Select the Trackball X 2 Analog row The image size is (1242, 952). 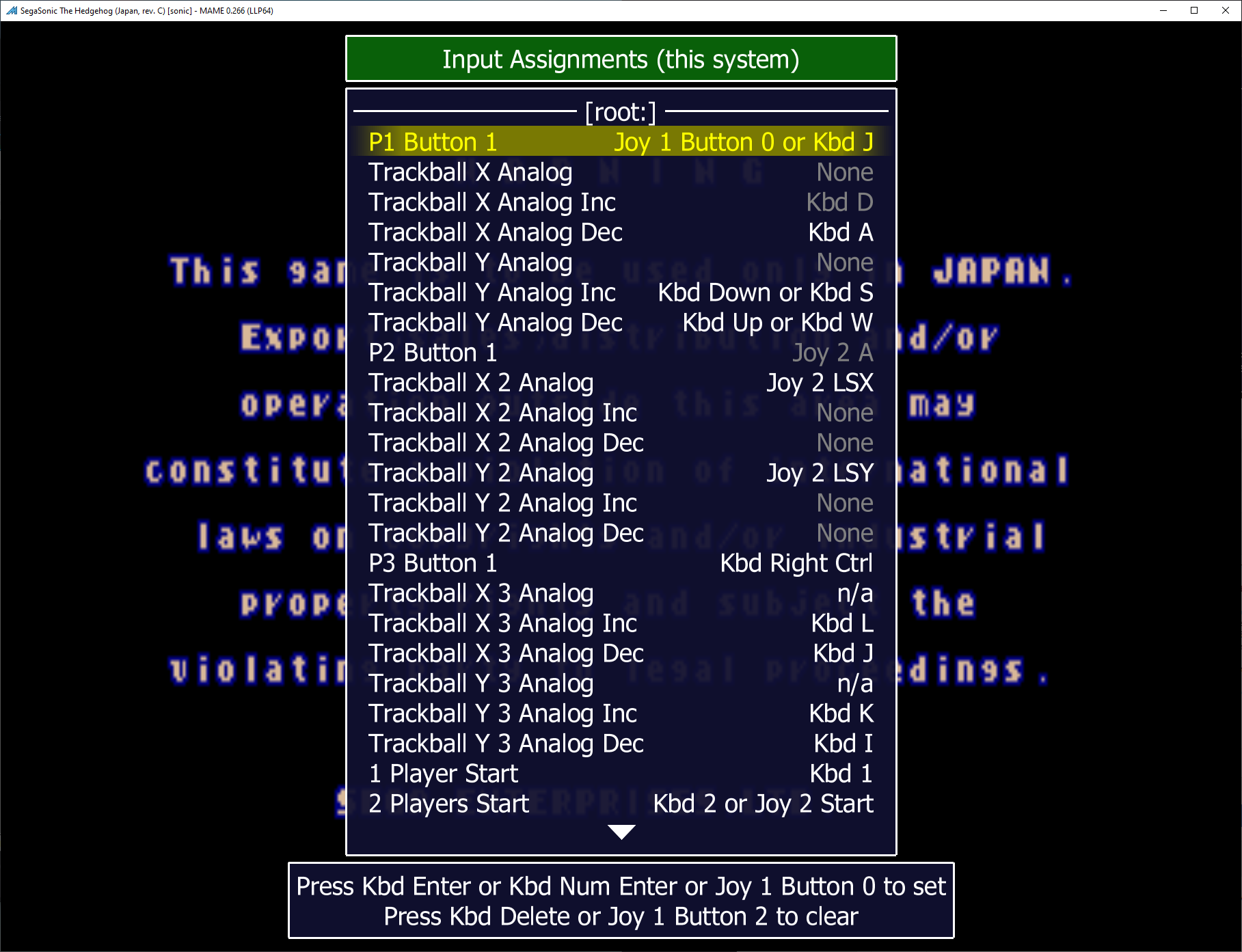click(x=621, y=382)
